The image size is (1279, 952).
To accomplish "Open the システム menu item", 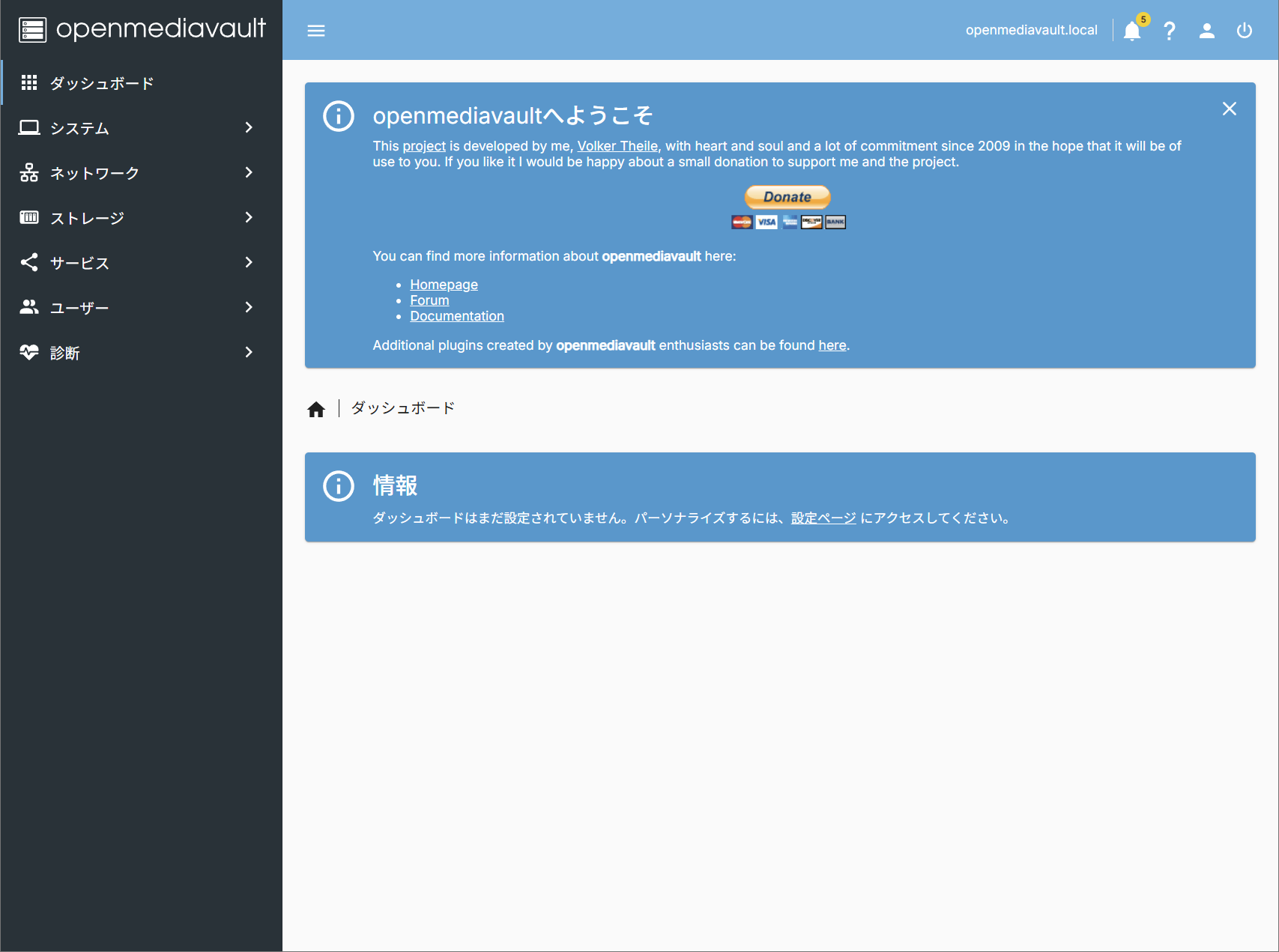I will click(x=142, y=127).
